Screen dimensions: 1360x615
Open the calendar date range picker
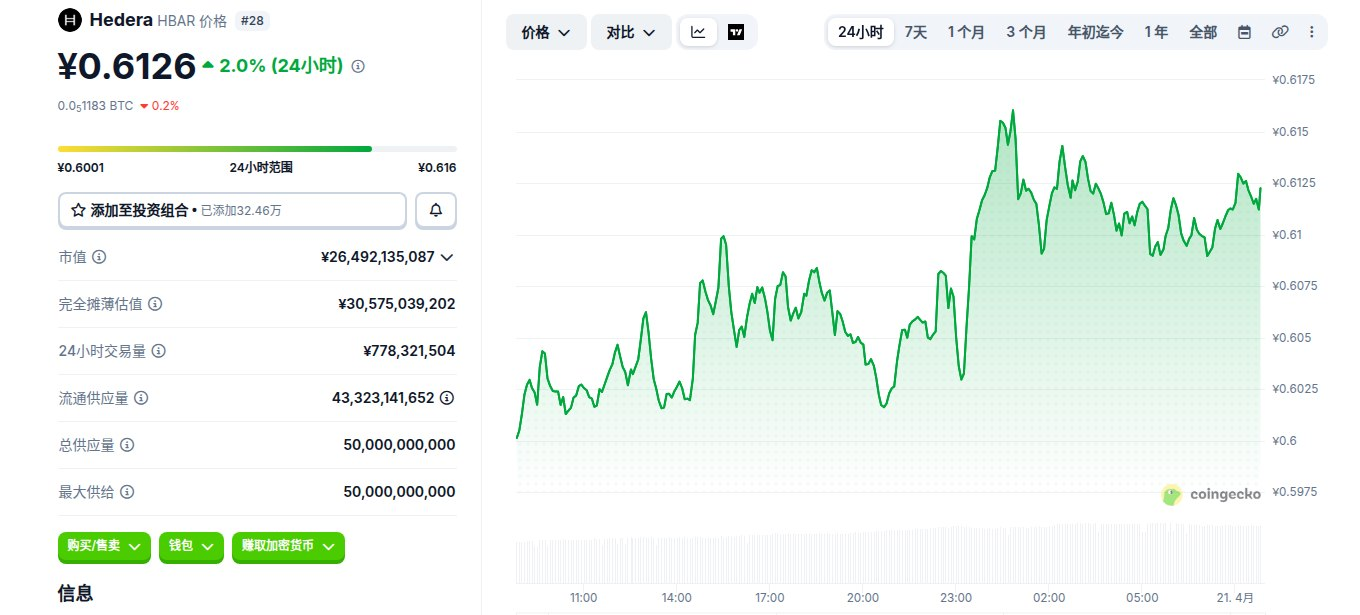tap(1244, 32)
